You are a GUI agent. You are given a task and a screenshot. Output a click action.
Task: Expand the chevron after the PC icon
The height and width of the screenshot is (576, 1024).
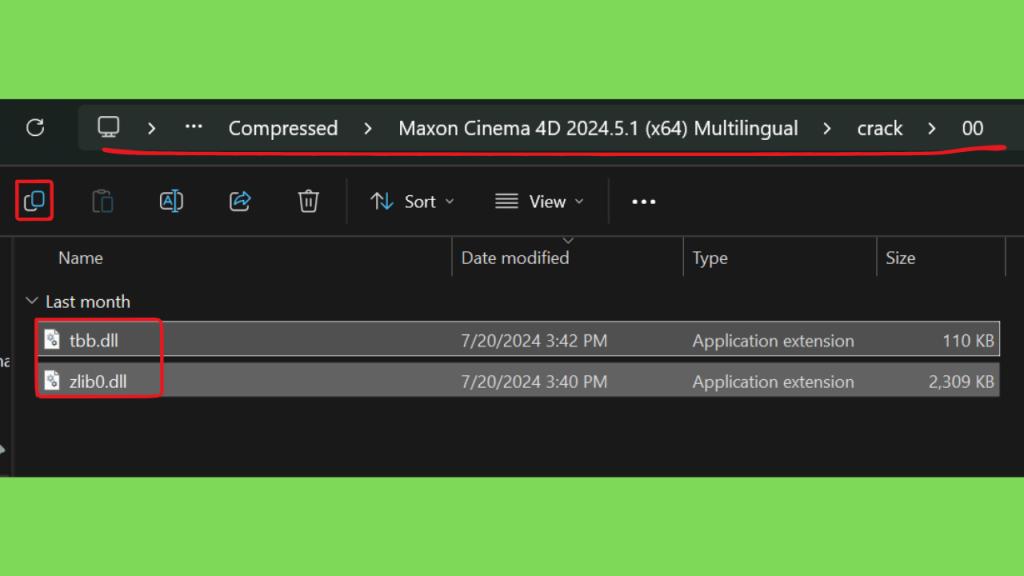coord(152,128)
